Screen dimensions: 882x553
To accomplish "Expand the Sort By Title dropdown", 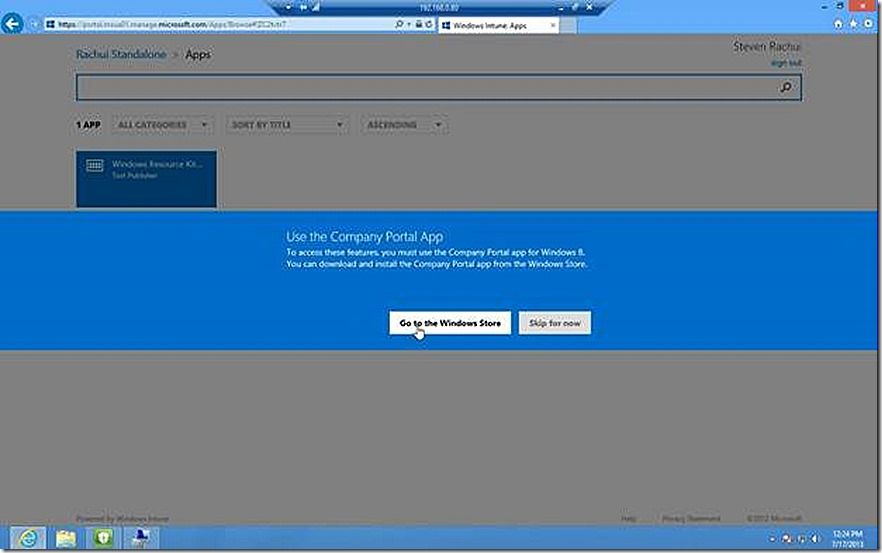I will pyautogui.click(x=287, y=125).
